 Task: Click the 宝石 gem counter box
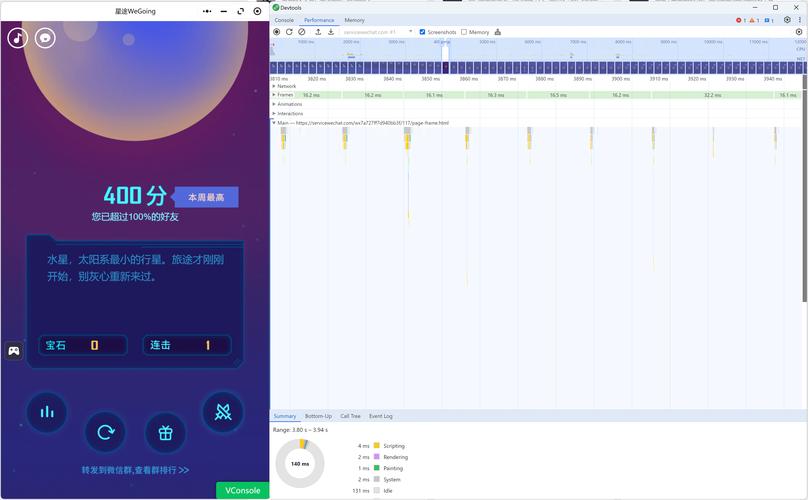pyautogui.click(x=83, y=345)
